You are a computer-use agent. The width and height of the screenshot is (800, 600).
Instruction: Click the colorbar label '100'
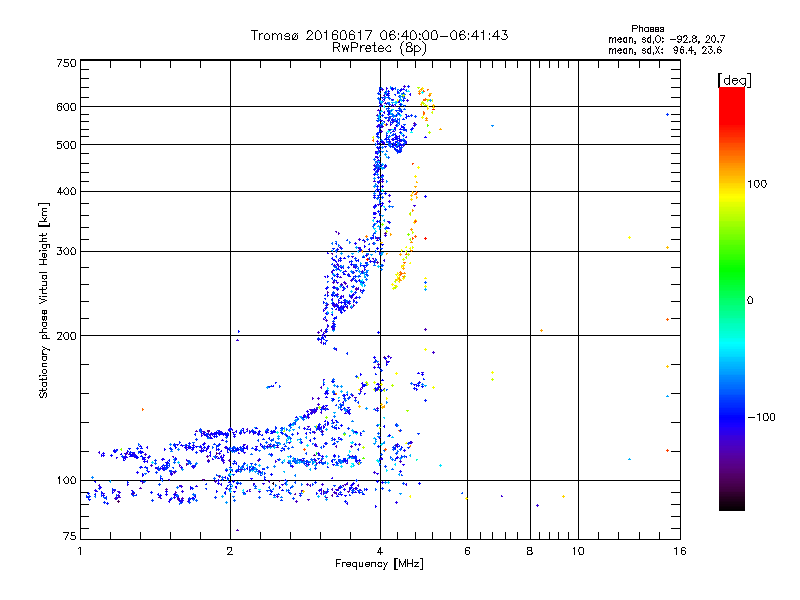757,184
